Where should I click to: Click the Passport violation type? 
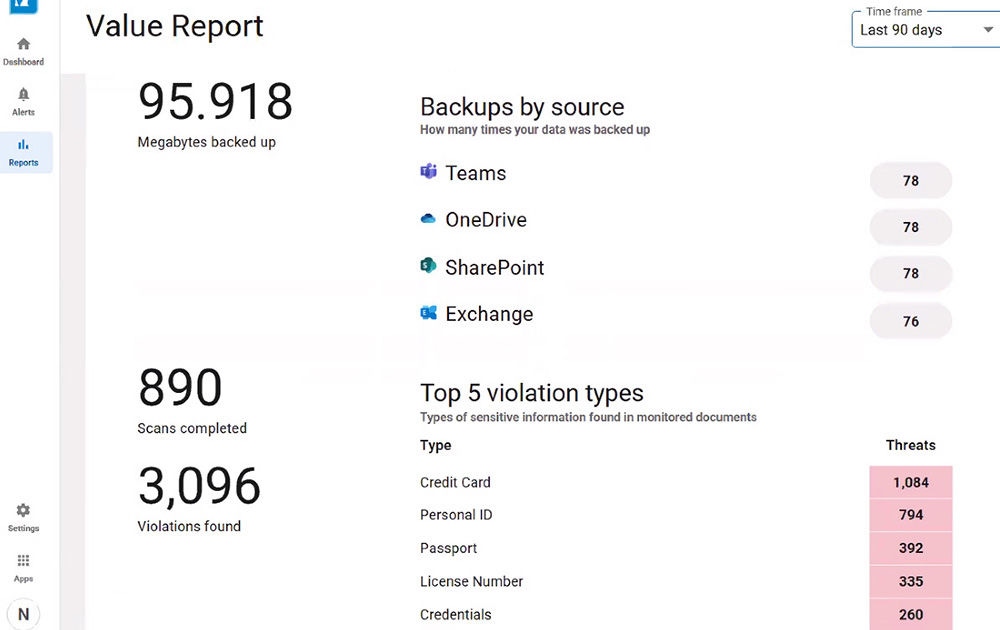coord(448,548)
